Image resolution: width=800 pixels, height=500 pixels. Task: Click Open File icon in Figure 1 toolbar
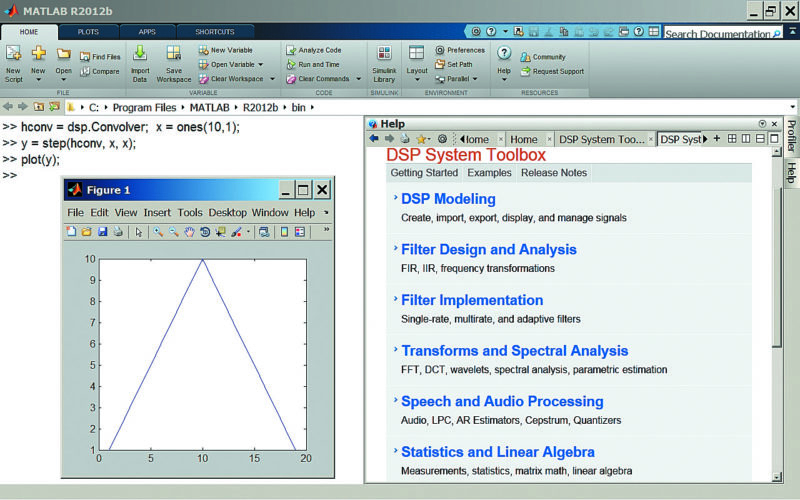click(87, 232)
